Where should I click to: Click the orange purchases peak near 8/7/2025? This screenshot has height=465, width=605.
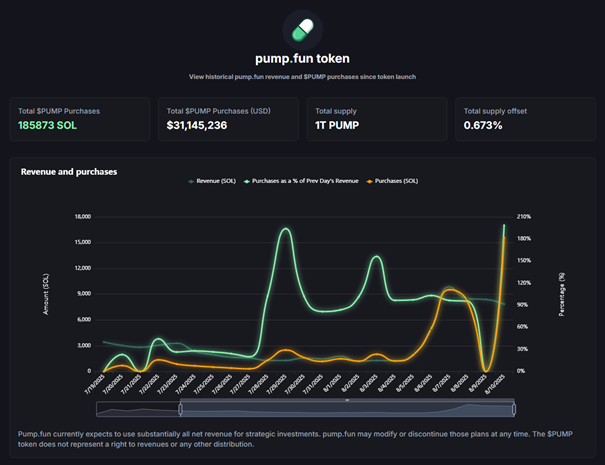450,289
